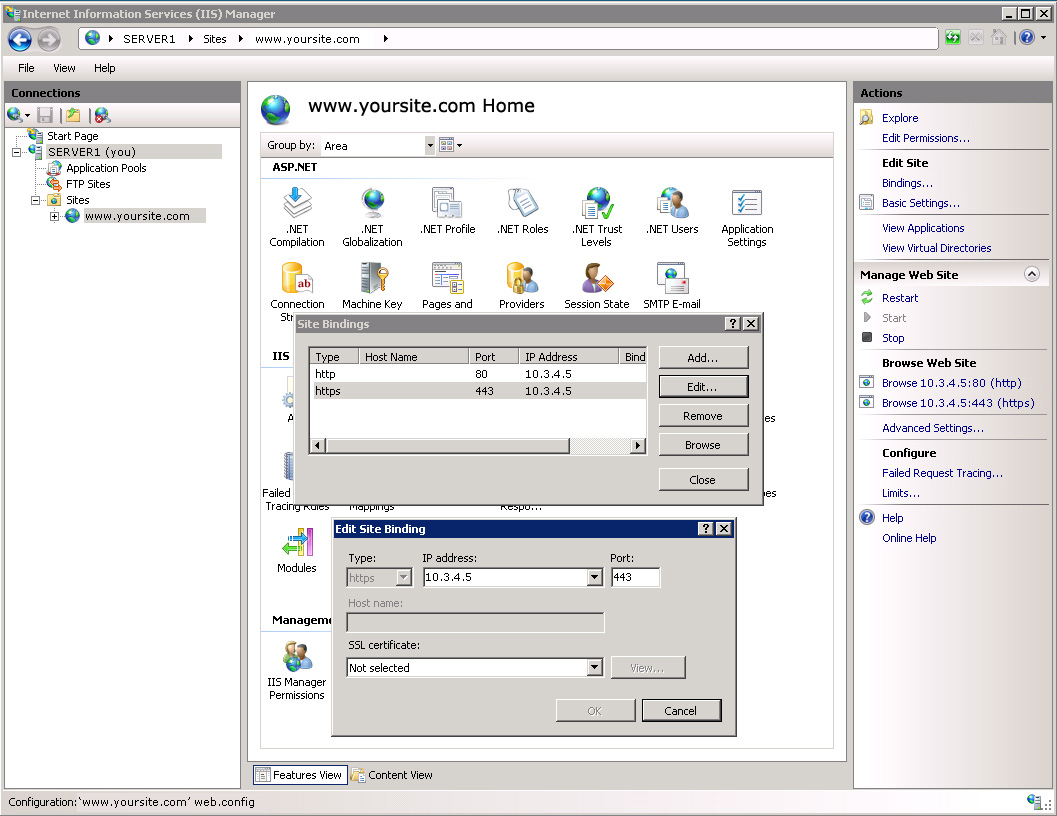
Task: Click the Stop site icon in Actions
Action: 867,337
